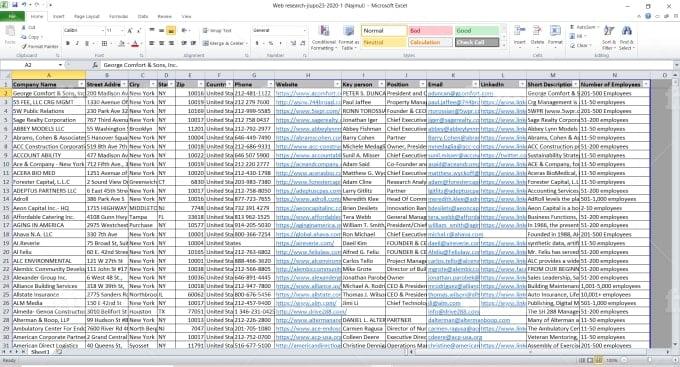Open Company Name filter dropdown
Viewport: 680px width, 367px height.
81,84
